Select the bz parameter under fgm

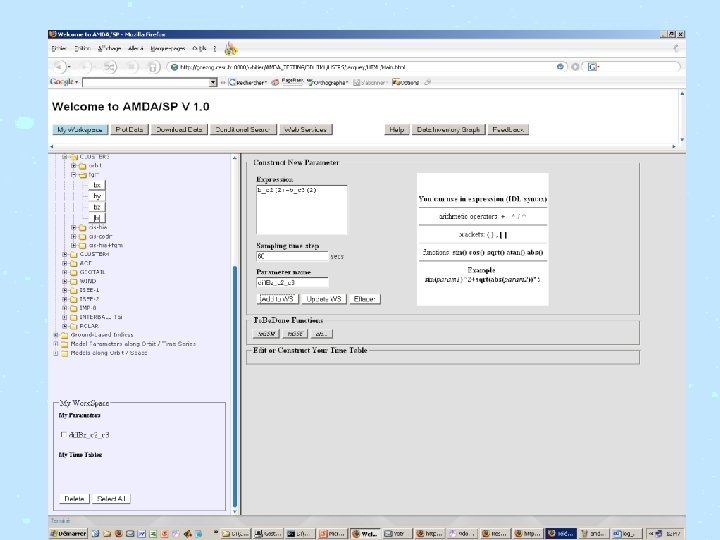click(97, 207)
